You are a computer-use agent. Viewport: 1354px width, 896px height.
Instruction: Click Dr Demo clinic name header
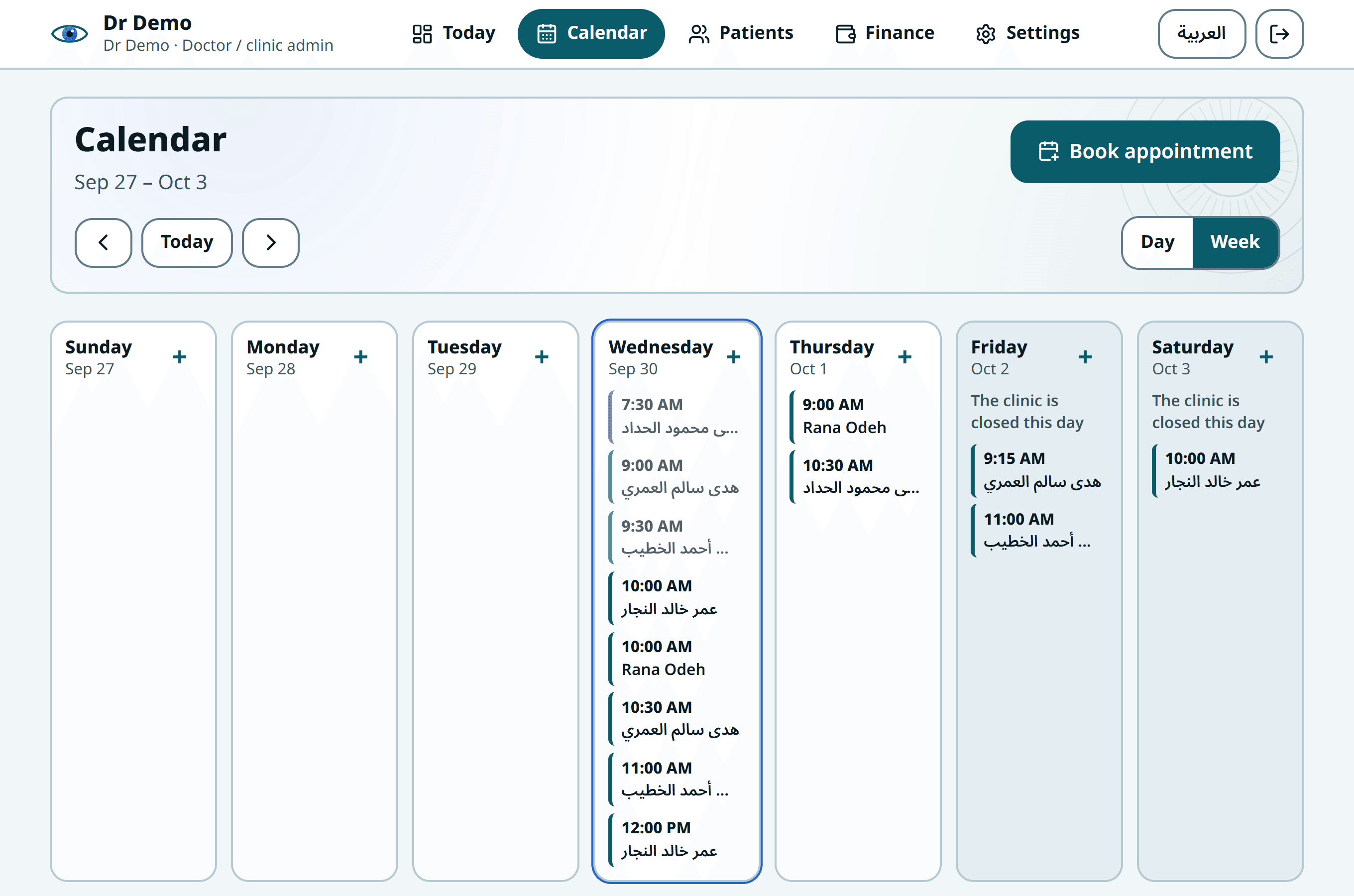pyautogui.click(x=147, y=23)
